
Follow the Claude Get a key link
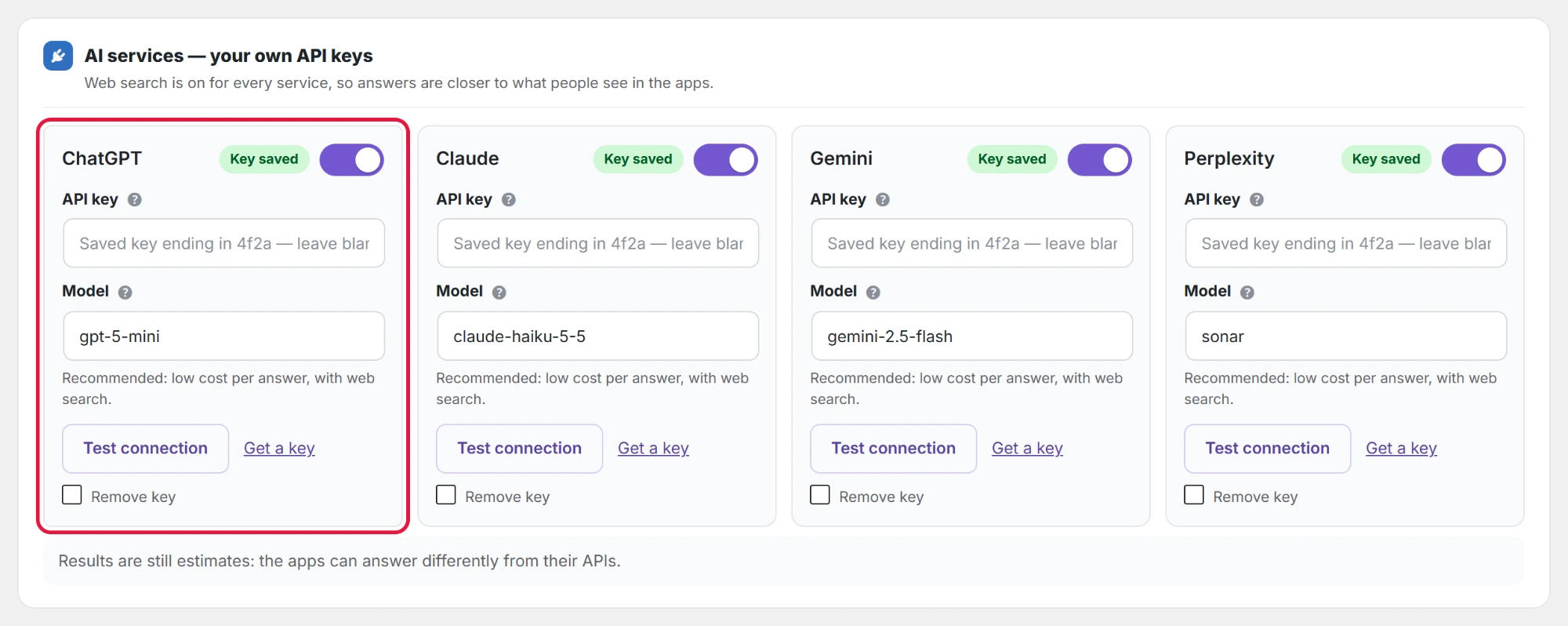(653, 448)
